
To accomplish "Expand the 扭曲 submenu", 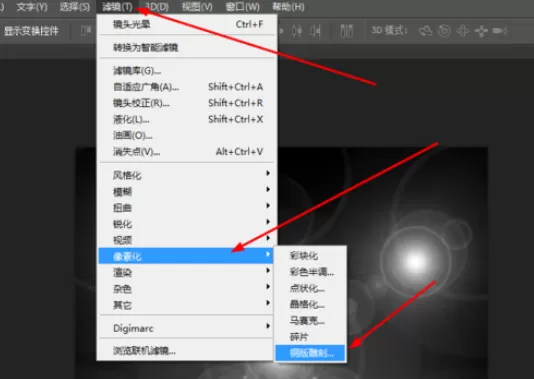I will [x=187, y=207].
